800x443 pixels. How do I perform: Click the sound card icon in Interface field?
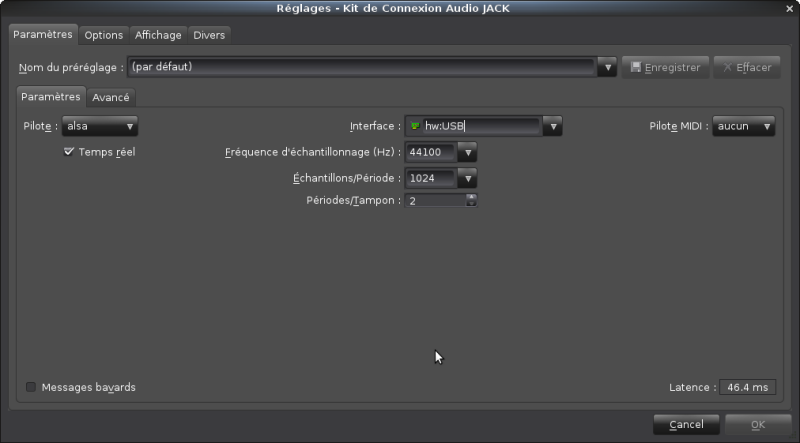415,126
